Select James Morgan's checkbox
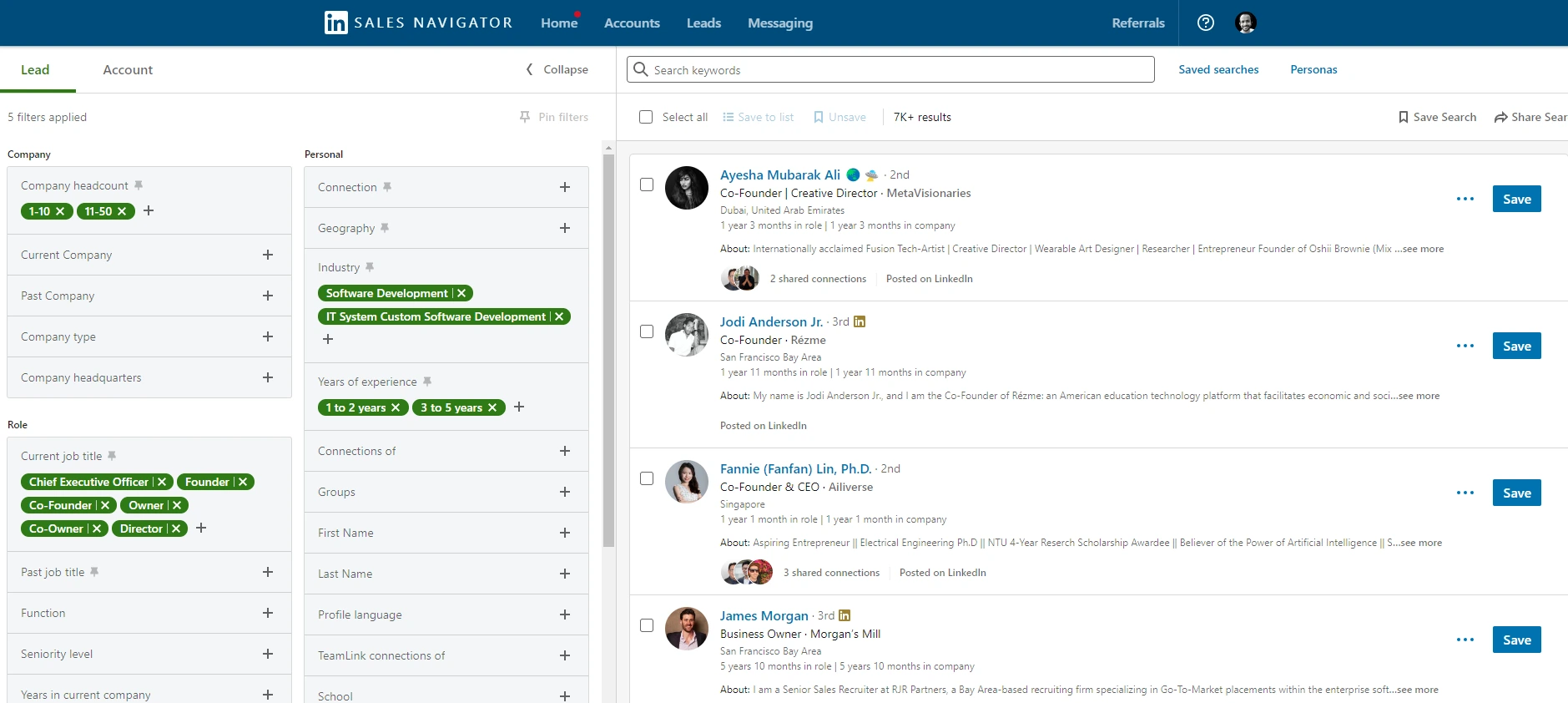Image resolution: width=1568 pixels, height=703 pixels. coord(647,625)
